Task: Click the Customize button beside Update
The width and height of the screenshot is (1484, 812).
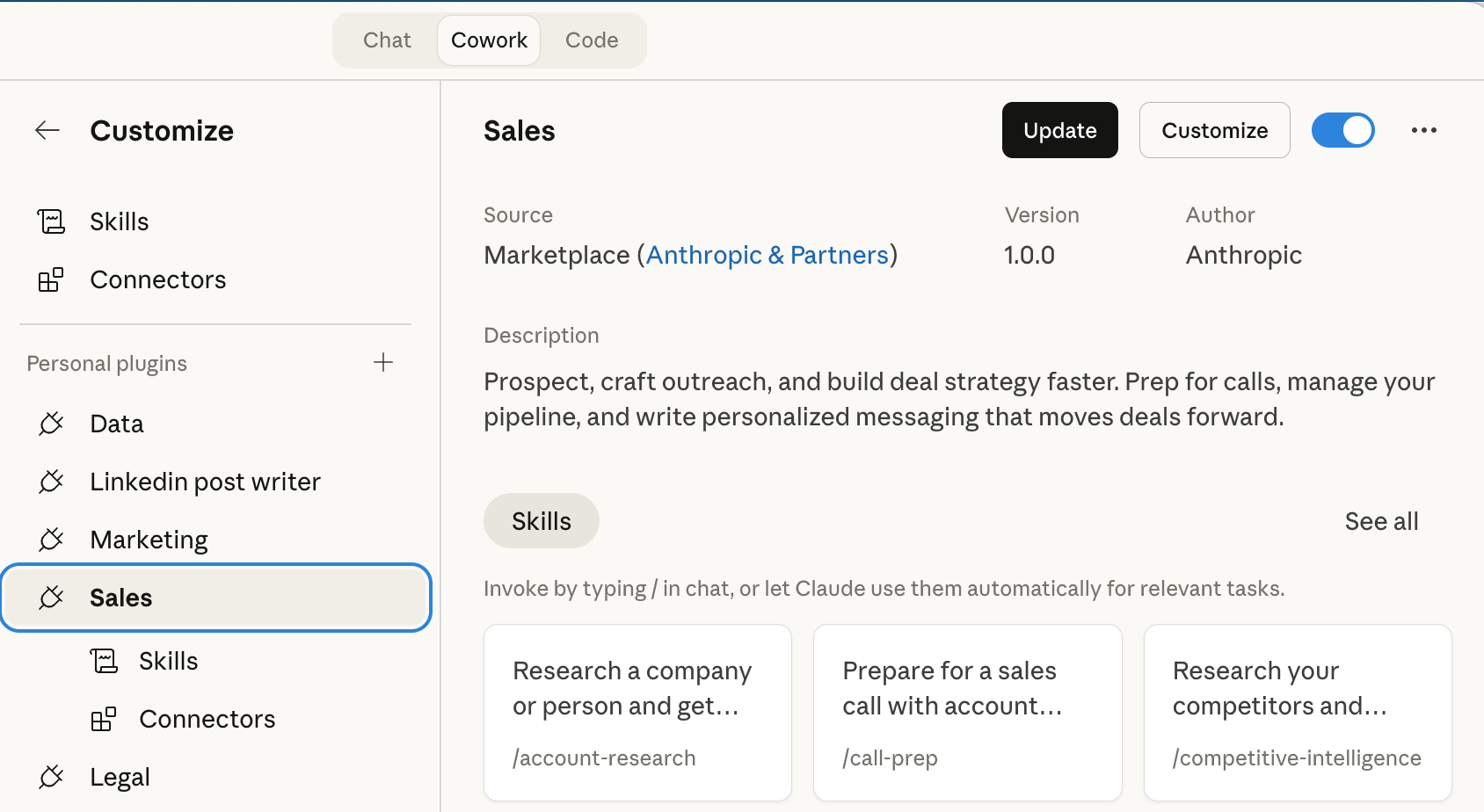Action: 1215,130
